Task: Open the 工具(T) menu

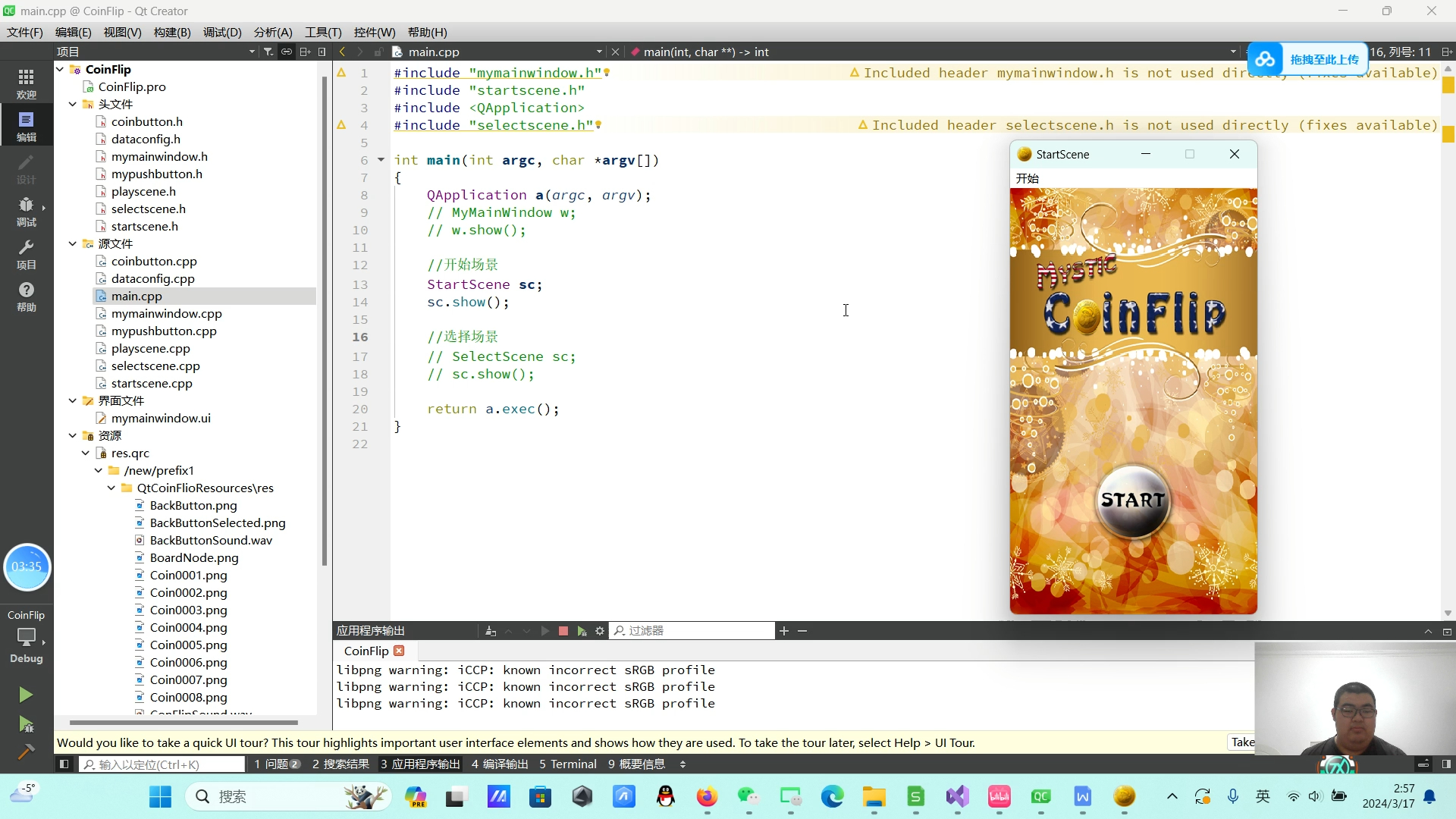Action: coord(323,32)
